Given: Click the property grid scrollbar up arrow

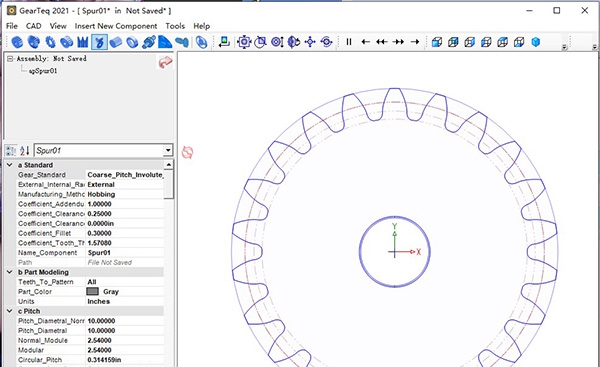Looking at the screenshot, I should click(168, 165).
